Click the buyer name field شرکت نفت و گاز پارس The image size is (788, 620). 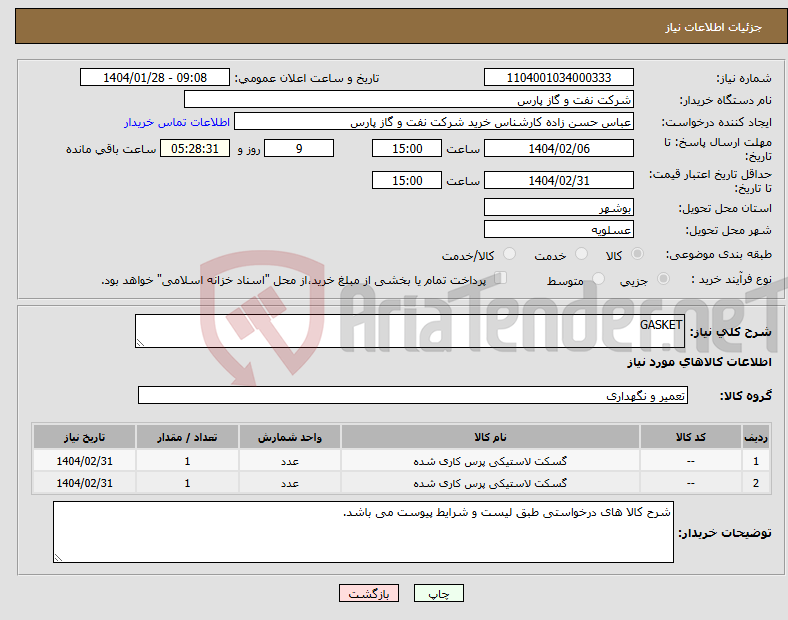coord(409,99)
